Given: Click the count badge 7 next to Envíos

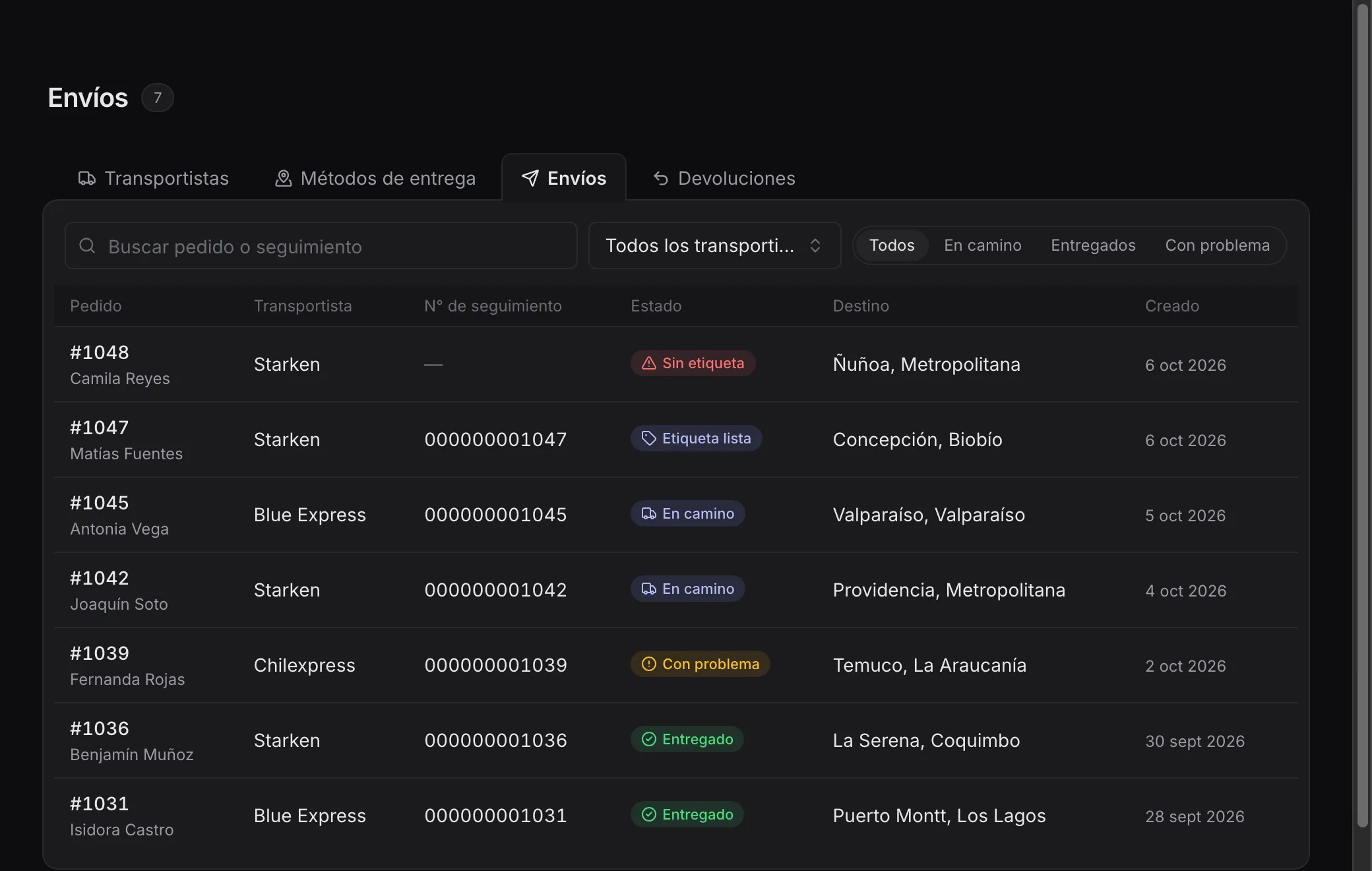Looking at the screenshot, I should pos(157,98).
